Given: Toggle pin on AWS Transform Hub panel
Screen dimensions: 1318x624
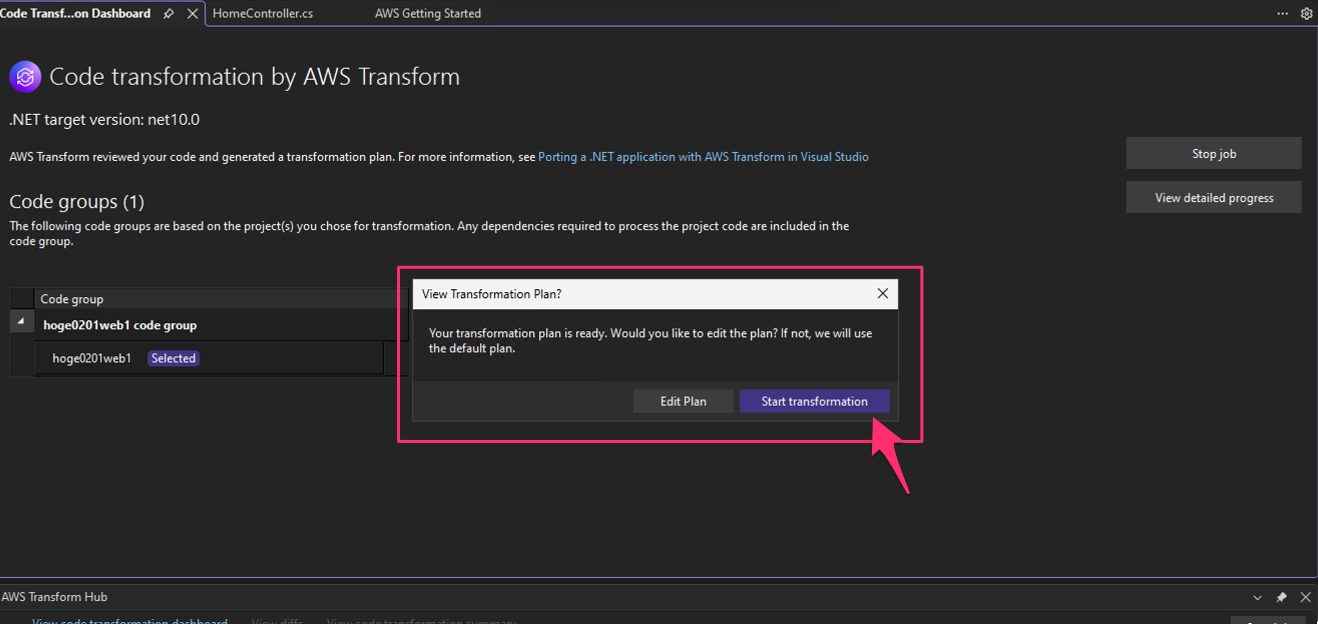Looking at the screenshot, I should [1281, 597].
